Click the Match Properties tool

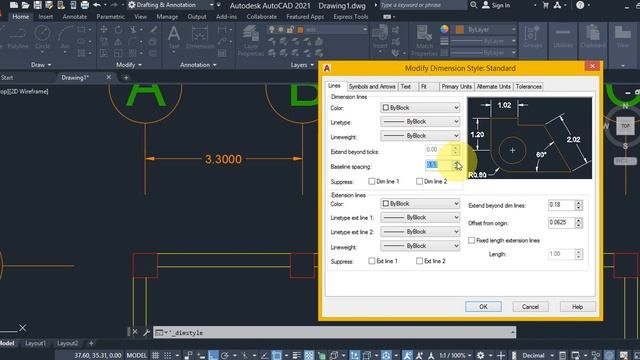(x=424, y=41)
